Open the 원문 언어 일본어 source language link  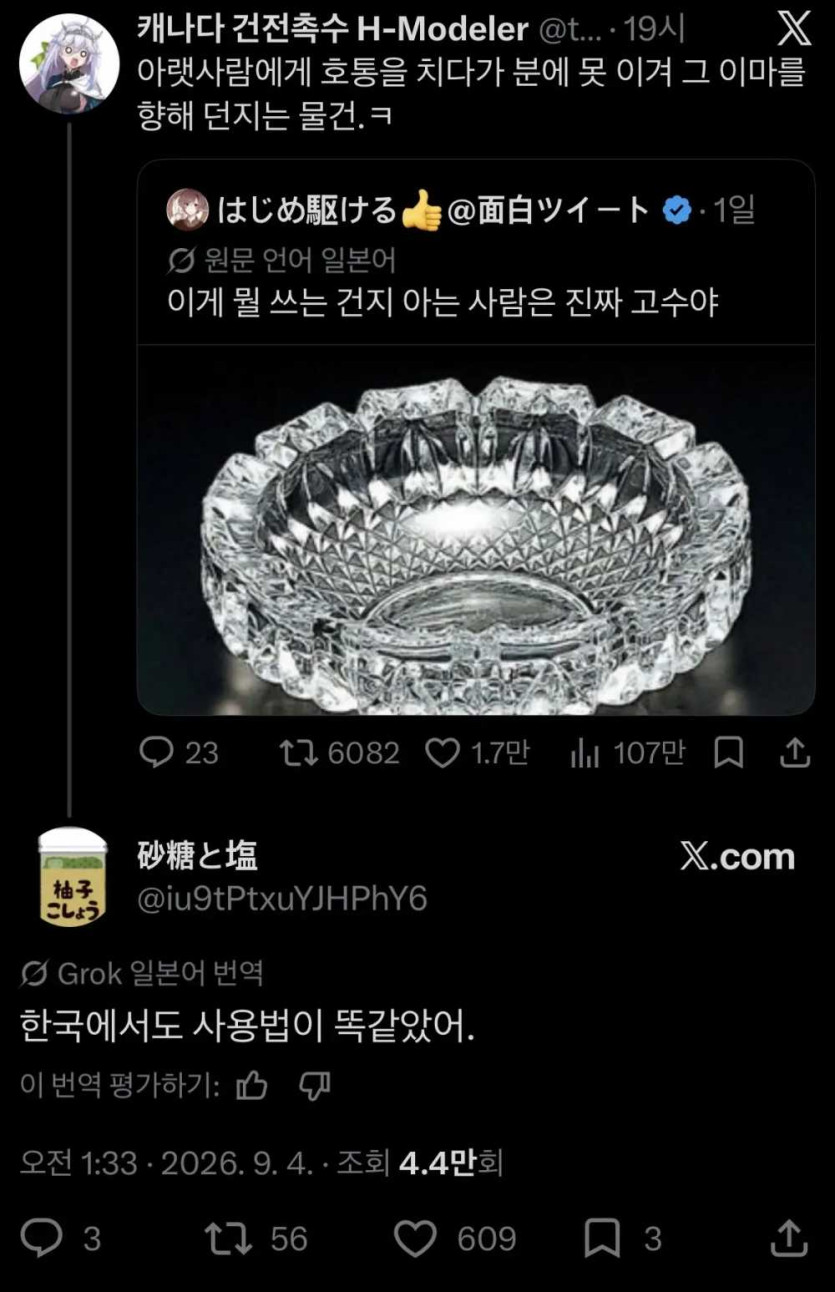pos(282,260)
